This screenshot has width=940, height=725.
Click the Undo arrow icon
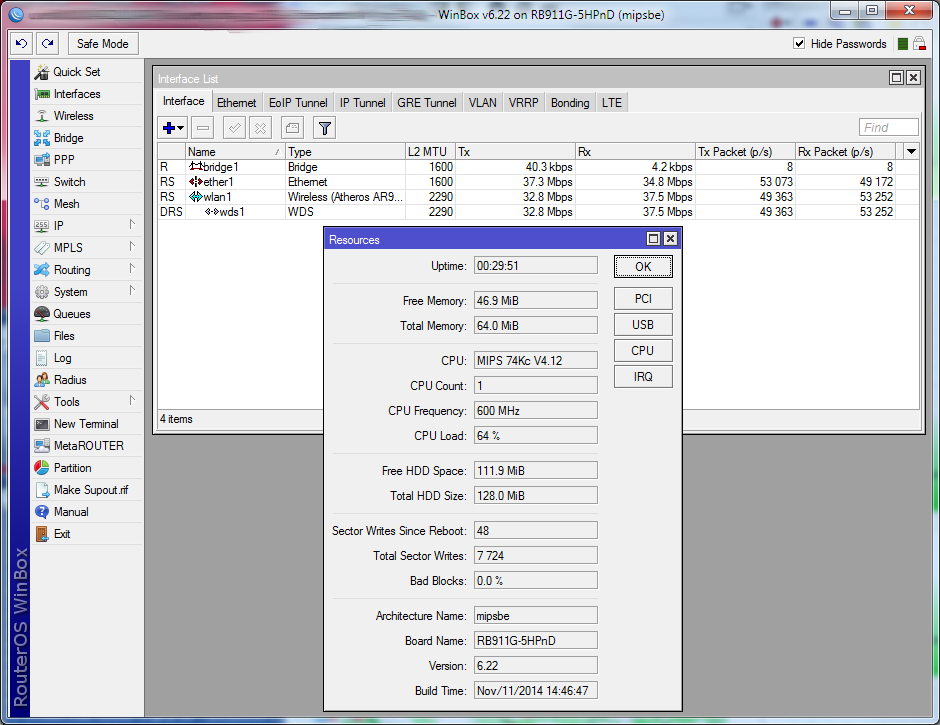point(22,44)
